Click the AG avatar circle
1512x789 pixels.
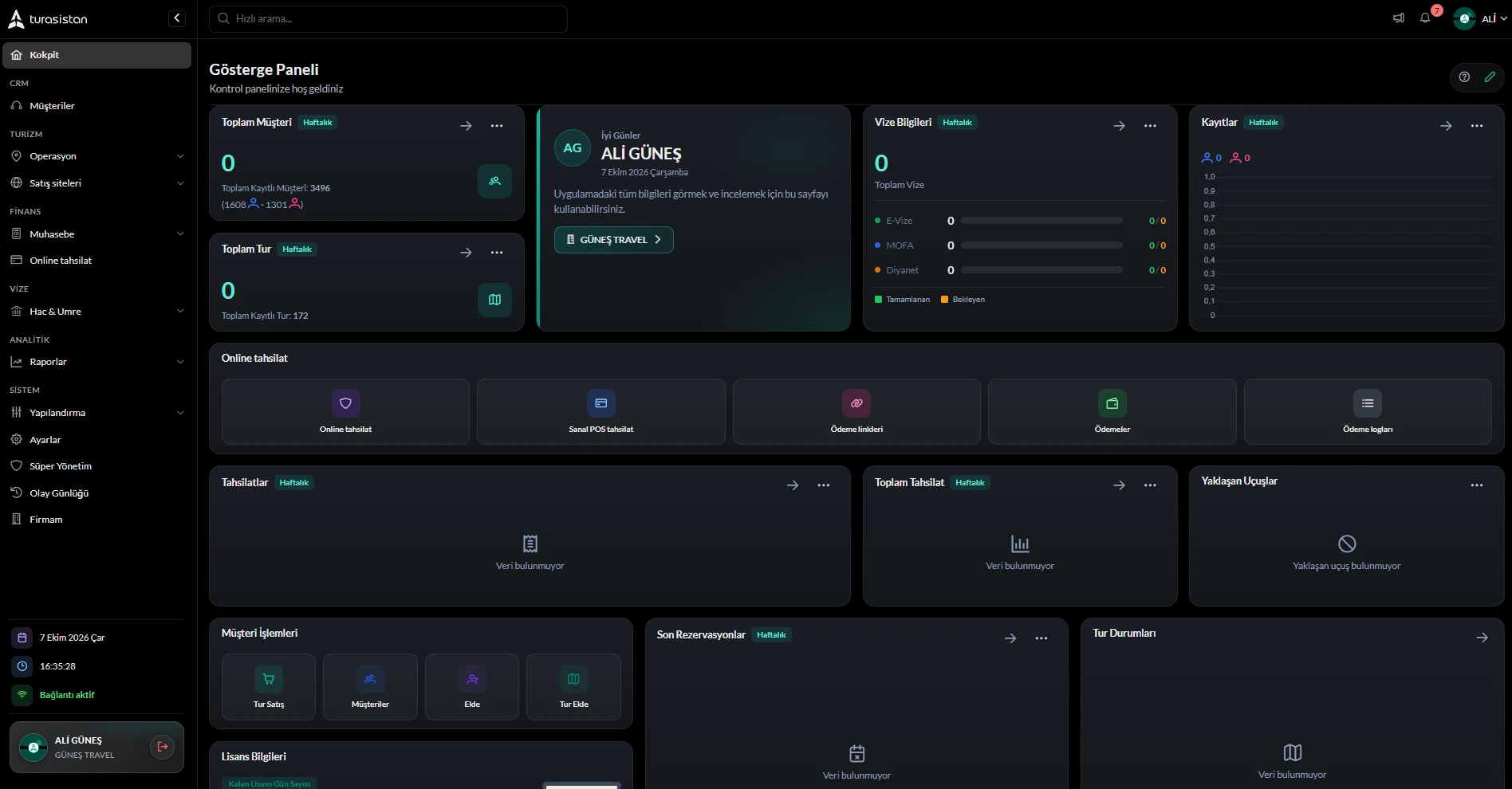(573, 148)
